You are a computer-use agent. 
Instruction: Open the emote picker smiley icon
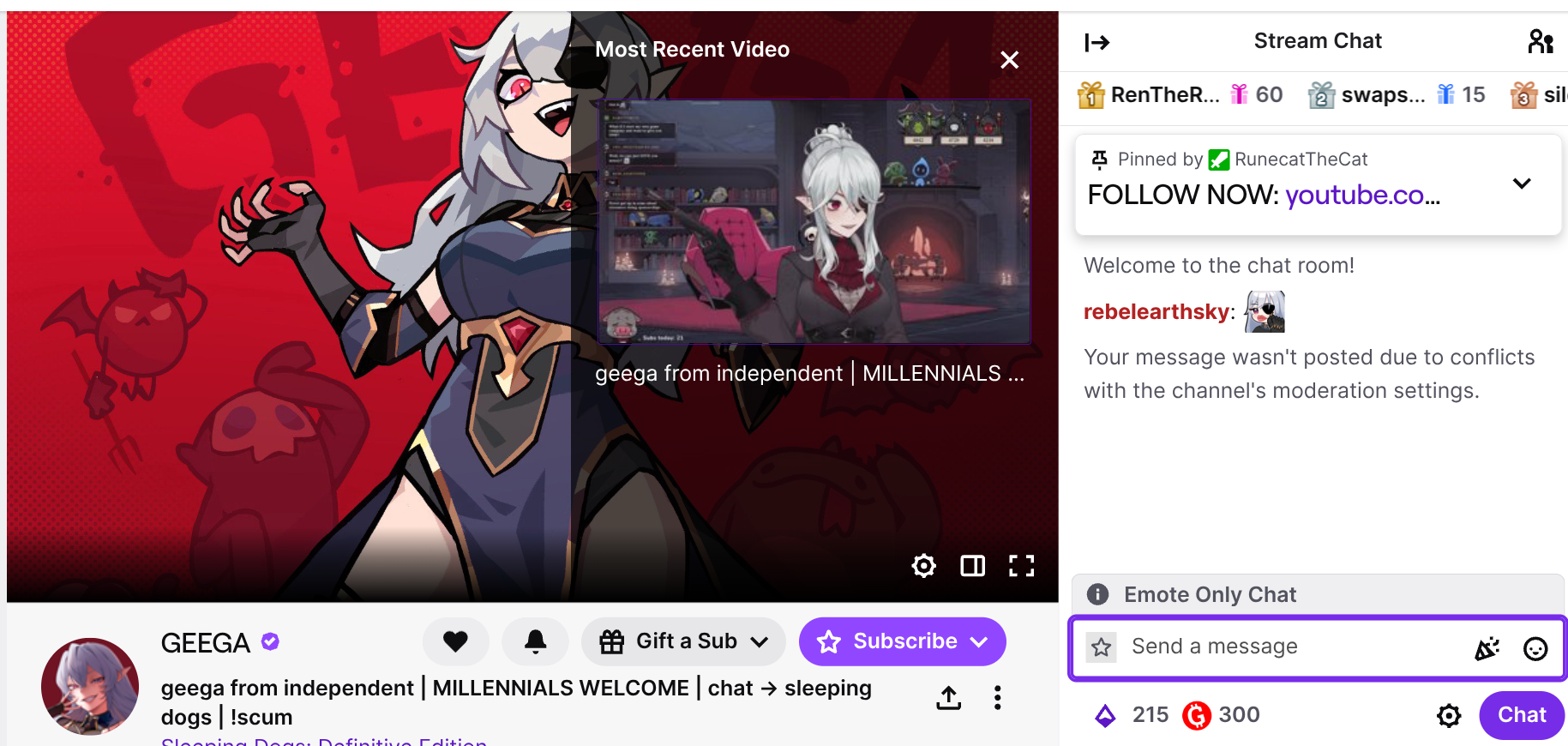tap(1535, 648)
